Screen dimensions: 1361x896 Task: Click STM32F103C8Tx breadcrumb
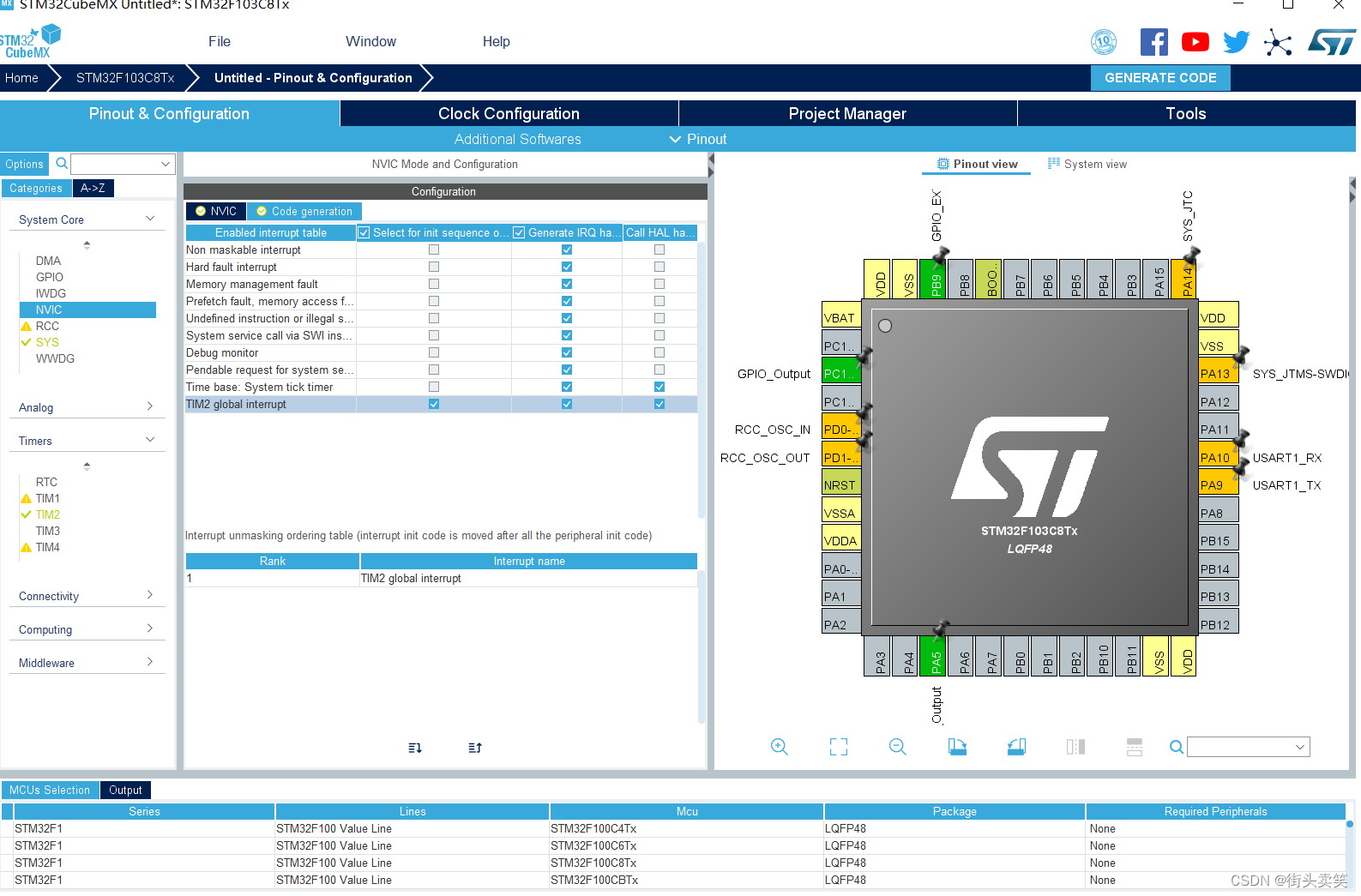[125, 78]
